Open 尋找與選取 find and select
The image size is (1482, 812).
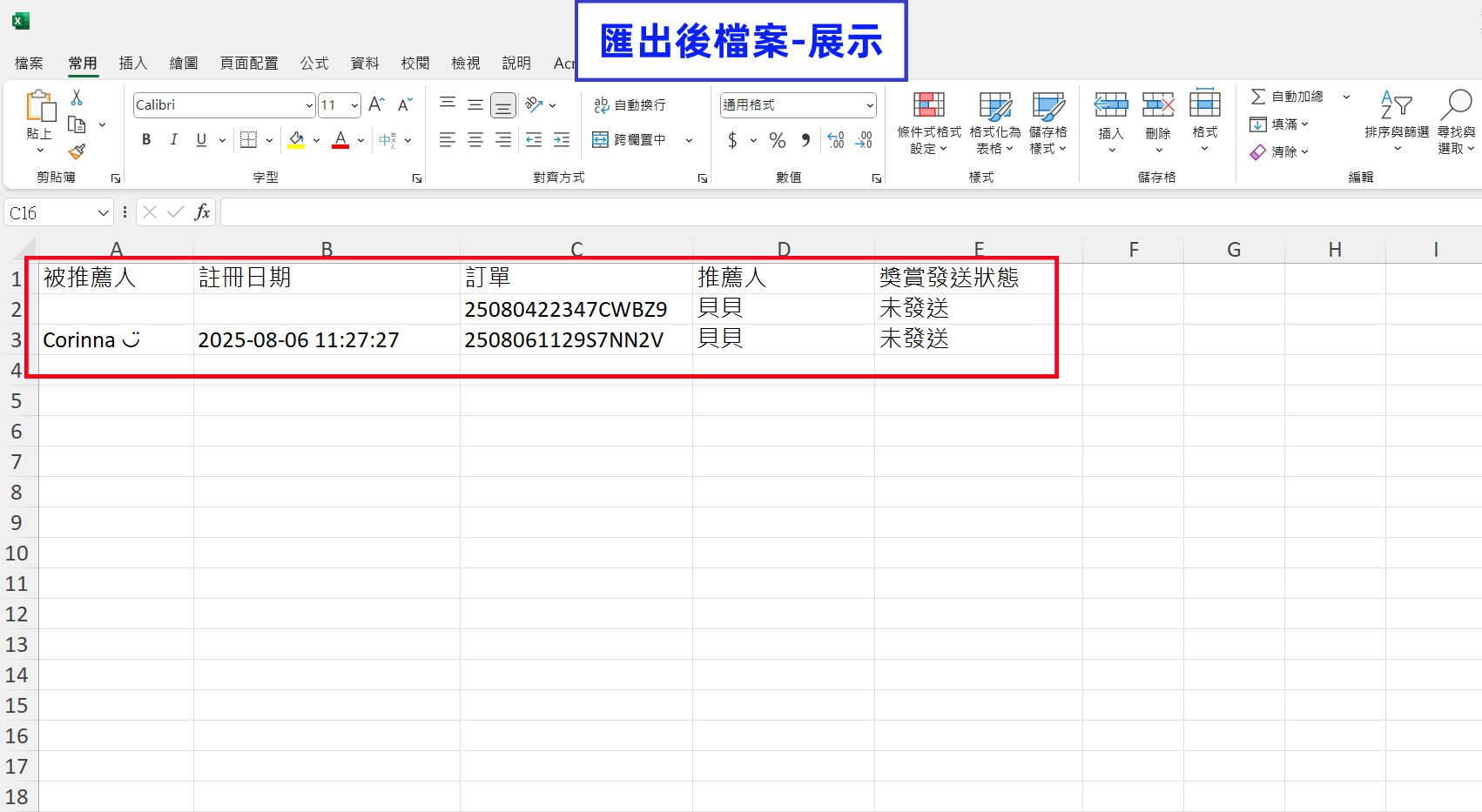pos(1456,121)
